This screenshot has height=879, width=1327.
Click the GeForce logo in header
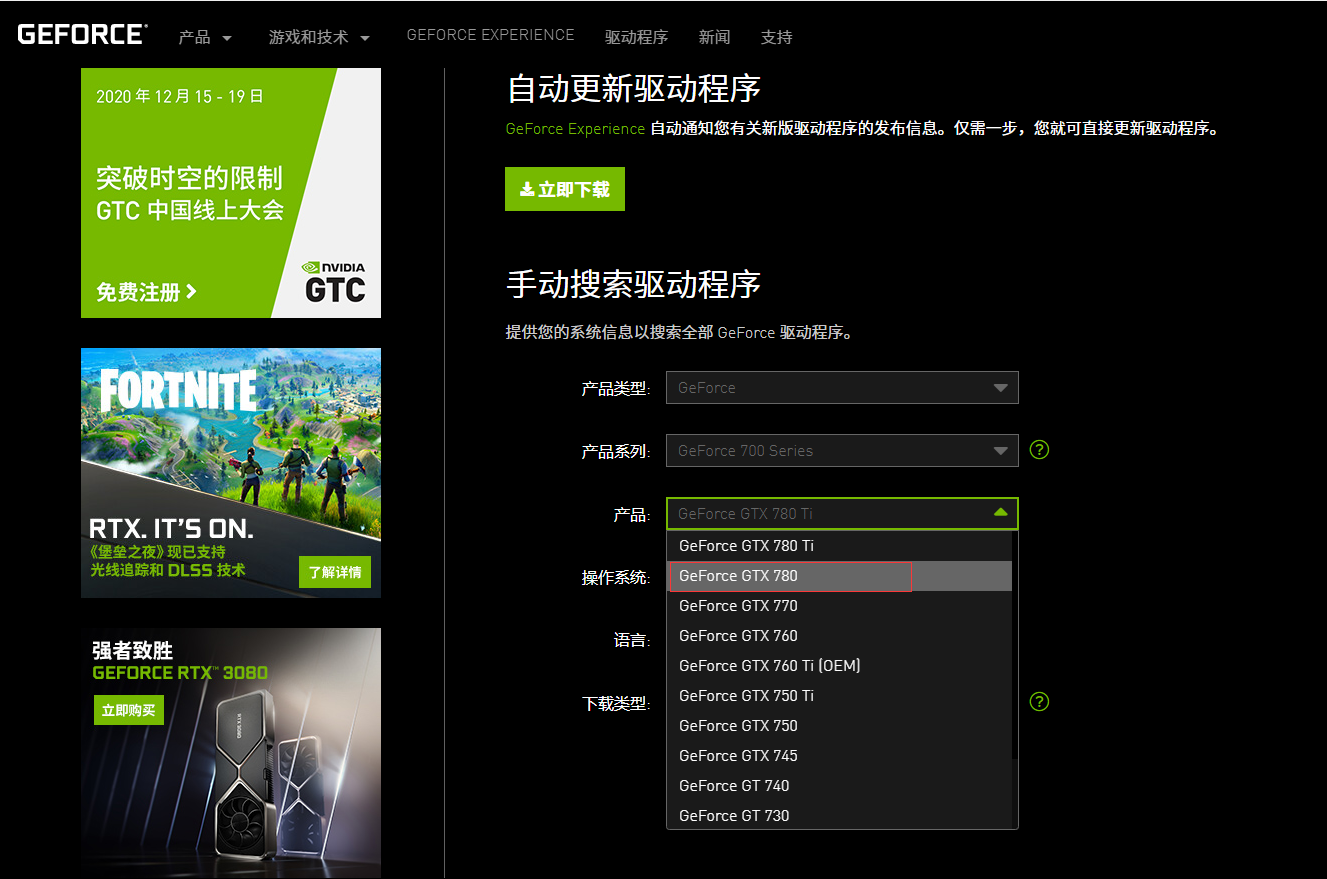pyautogui.click(x=82, y=35)
